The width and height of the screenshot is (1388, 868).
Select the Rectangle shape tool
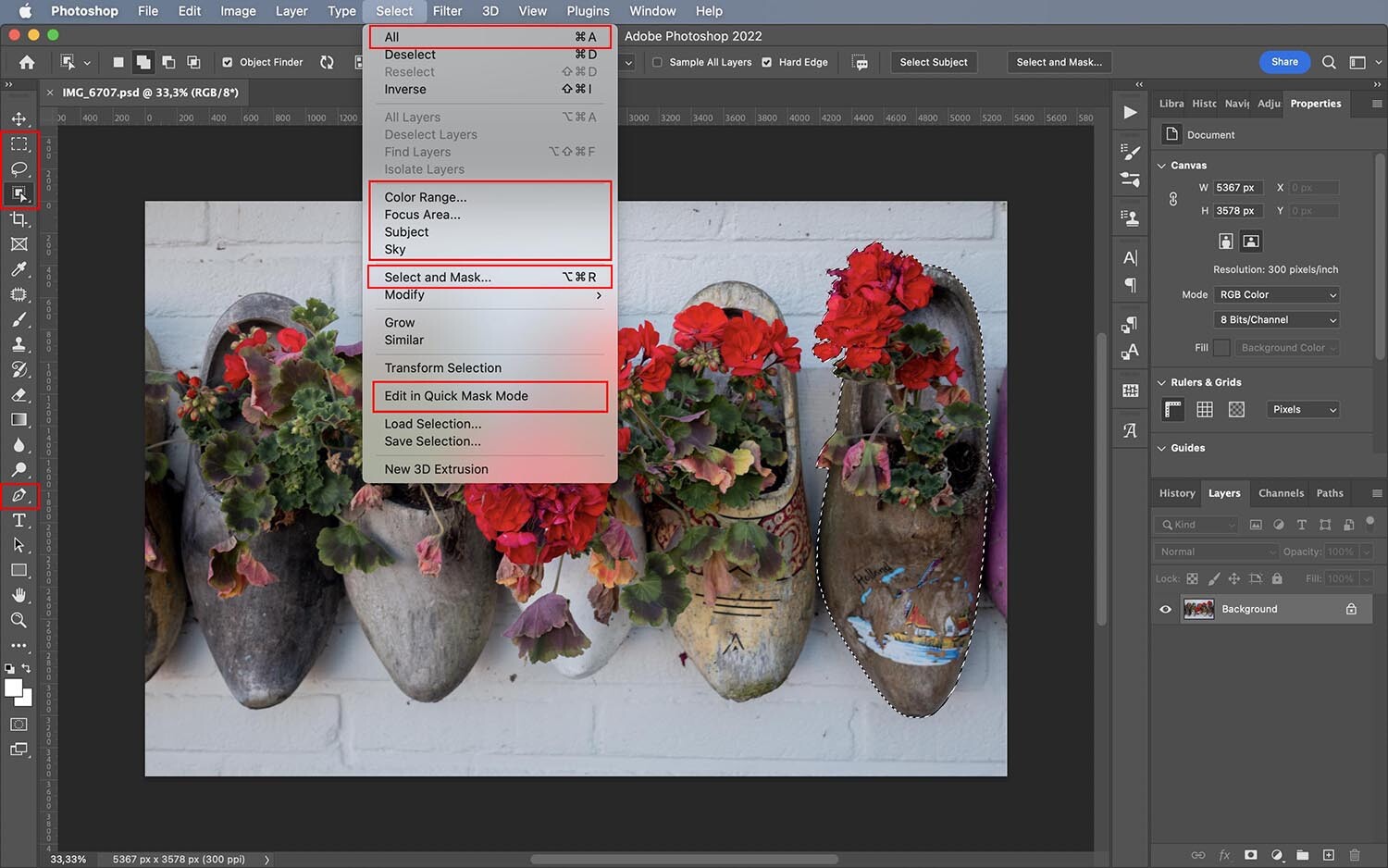click(19, 570)
